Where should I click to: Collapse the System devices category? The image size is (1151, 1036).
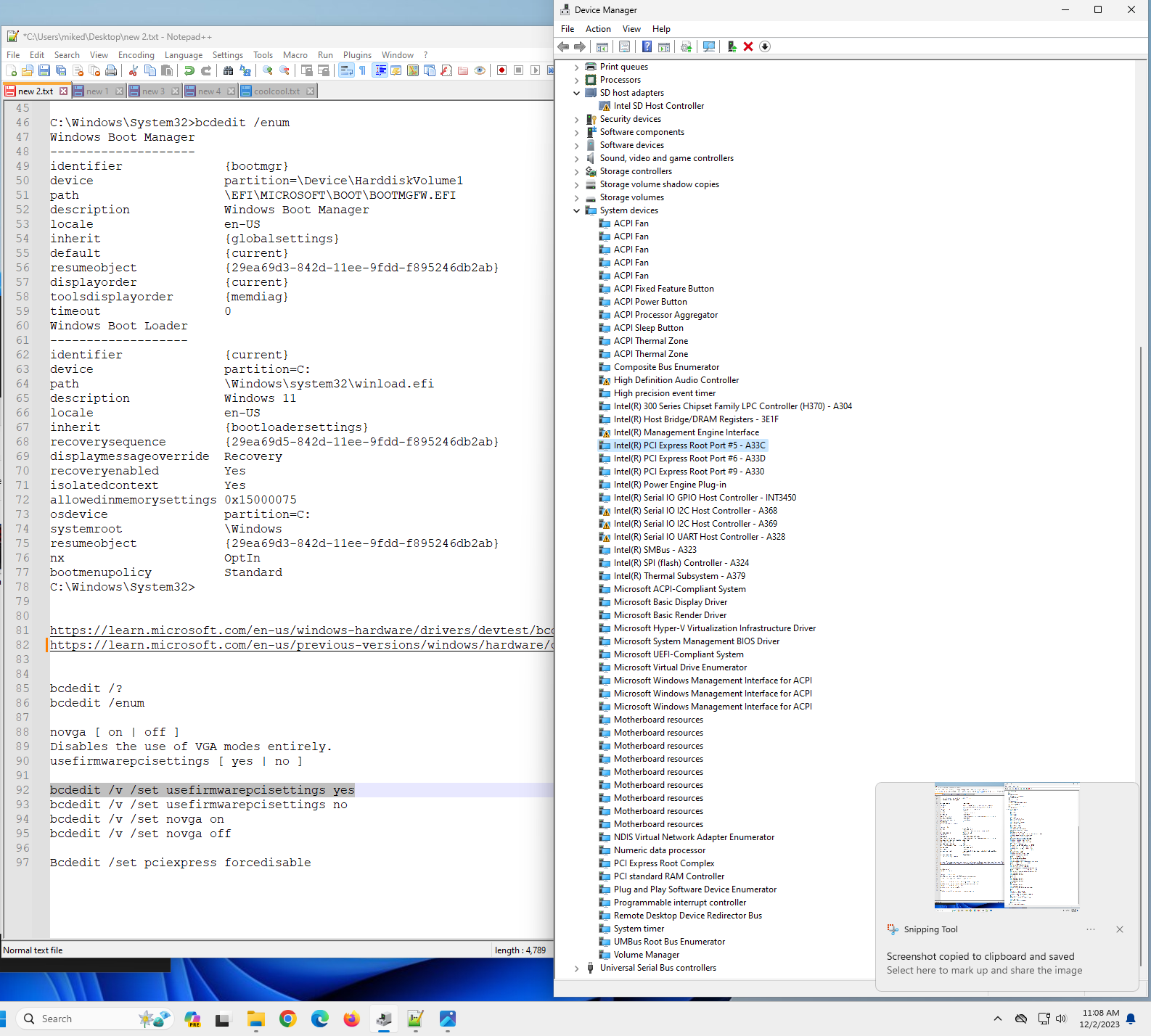[577, 210]
